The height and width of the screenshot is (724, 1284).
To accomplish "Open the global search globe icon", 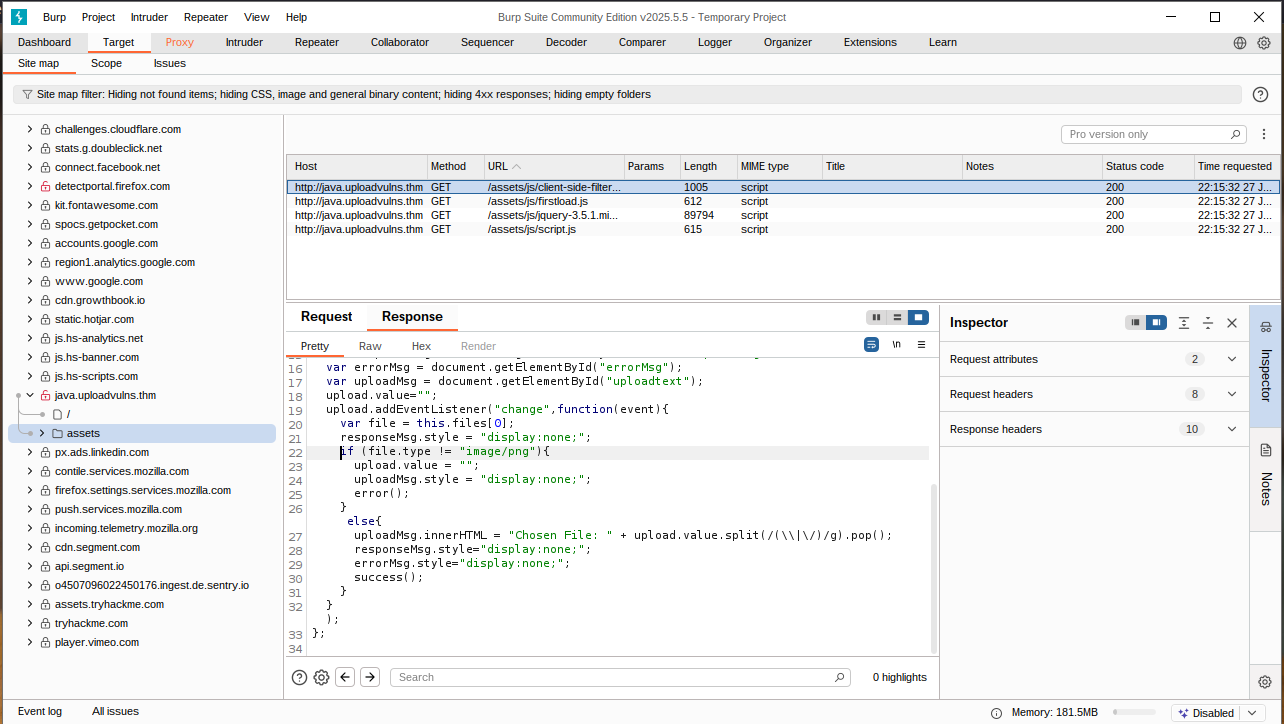I will click(x=1240, y=43).
